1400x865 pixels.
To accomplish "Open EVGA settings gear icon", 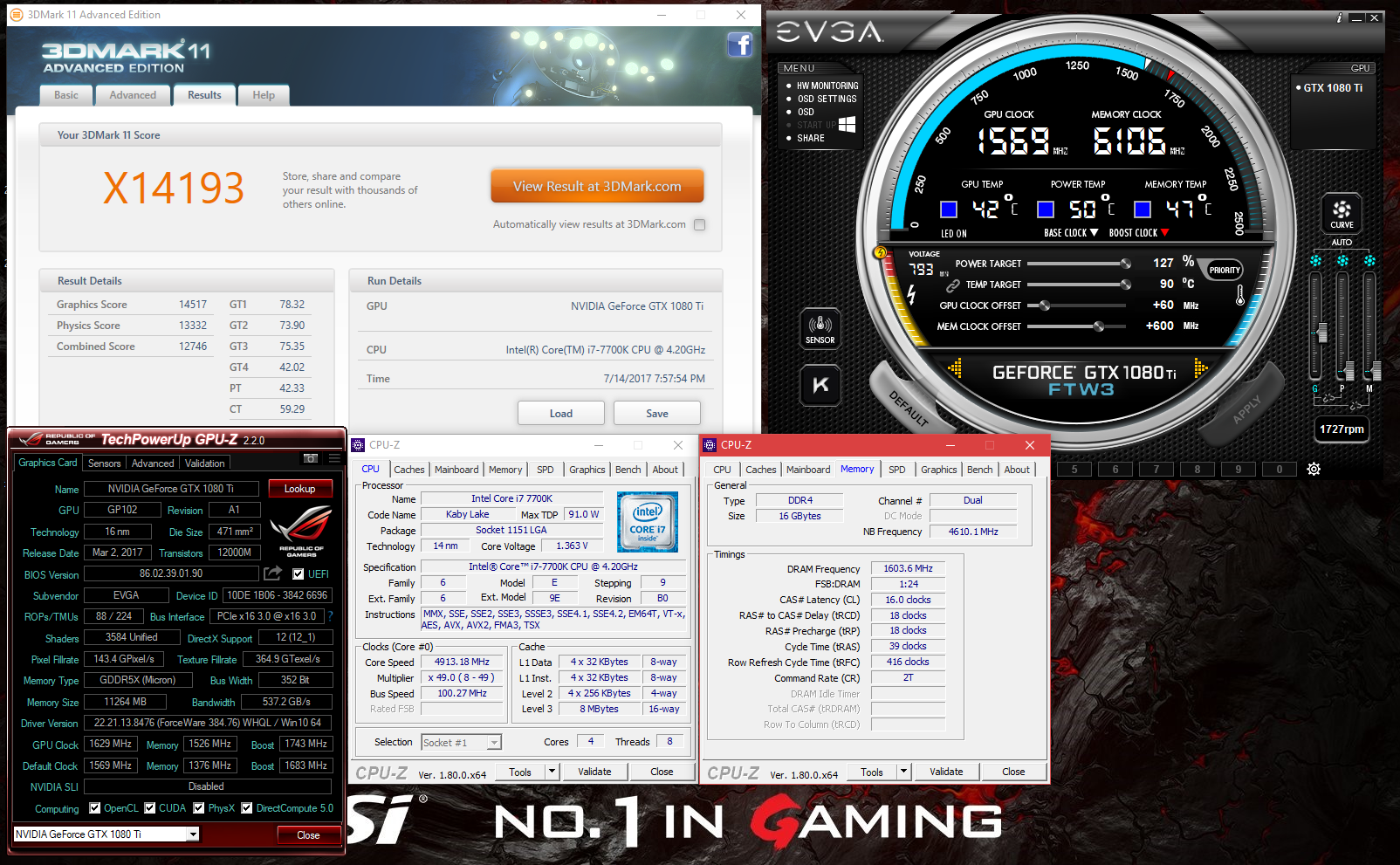I will click(1314, 469).
